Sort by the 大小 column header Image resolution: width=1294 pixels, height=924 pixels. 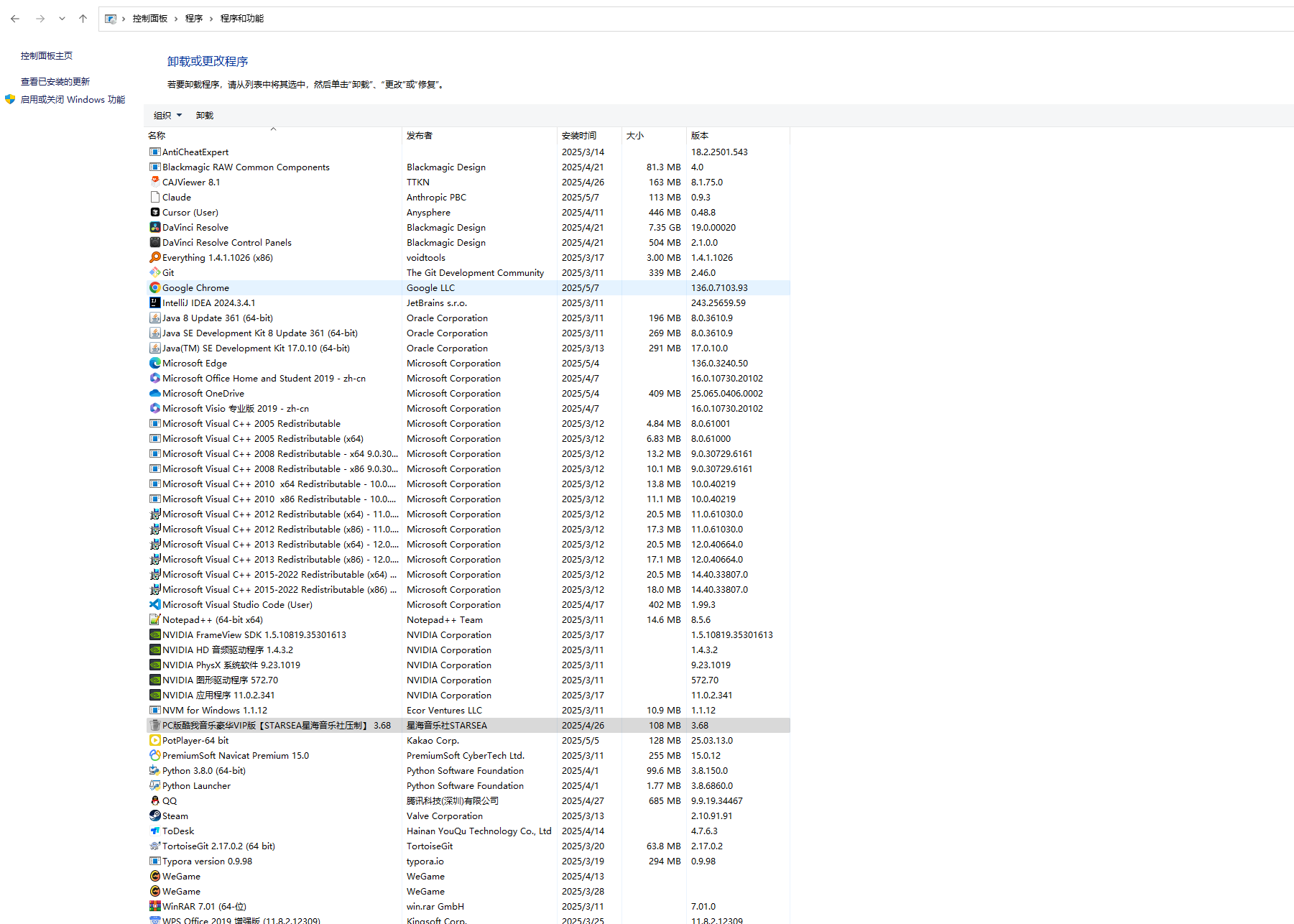[x=655, y=135]
